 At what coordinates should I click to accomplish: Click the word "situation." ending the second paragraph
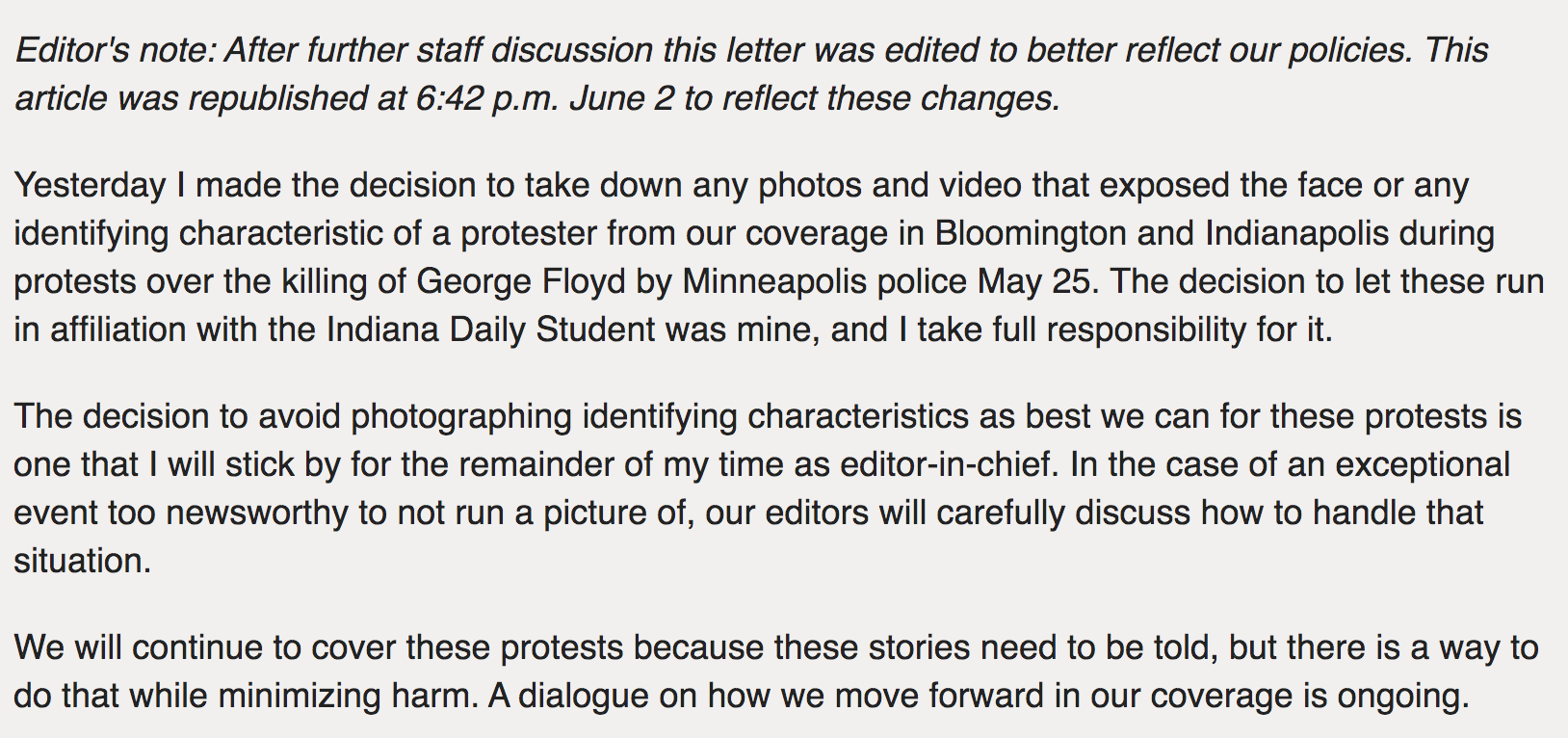click(83, 561)
